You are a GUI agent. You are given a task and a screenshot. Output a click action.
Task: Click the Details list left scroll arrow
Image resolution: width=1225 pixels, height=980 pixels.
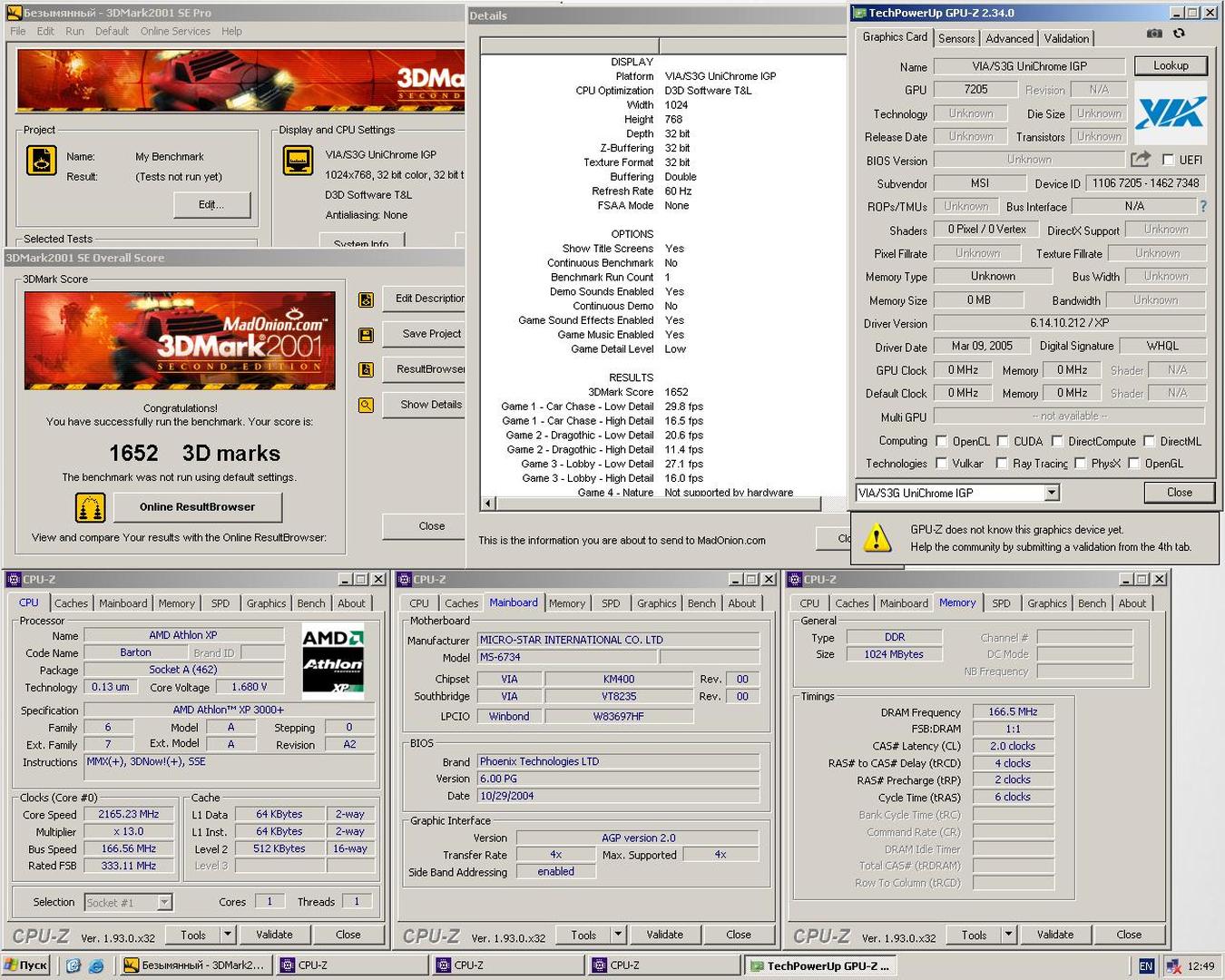[488, 503]
